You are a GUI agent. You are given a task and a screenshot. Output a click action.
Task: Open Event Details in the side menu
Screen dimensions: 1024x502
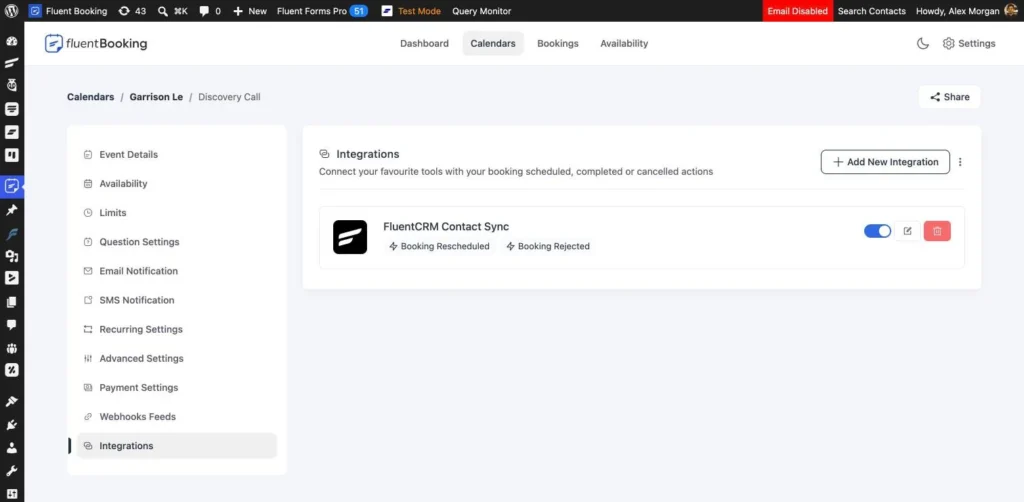177,155
